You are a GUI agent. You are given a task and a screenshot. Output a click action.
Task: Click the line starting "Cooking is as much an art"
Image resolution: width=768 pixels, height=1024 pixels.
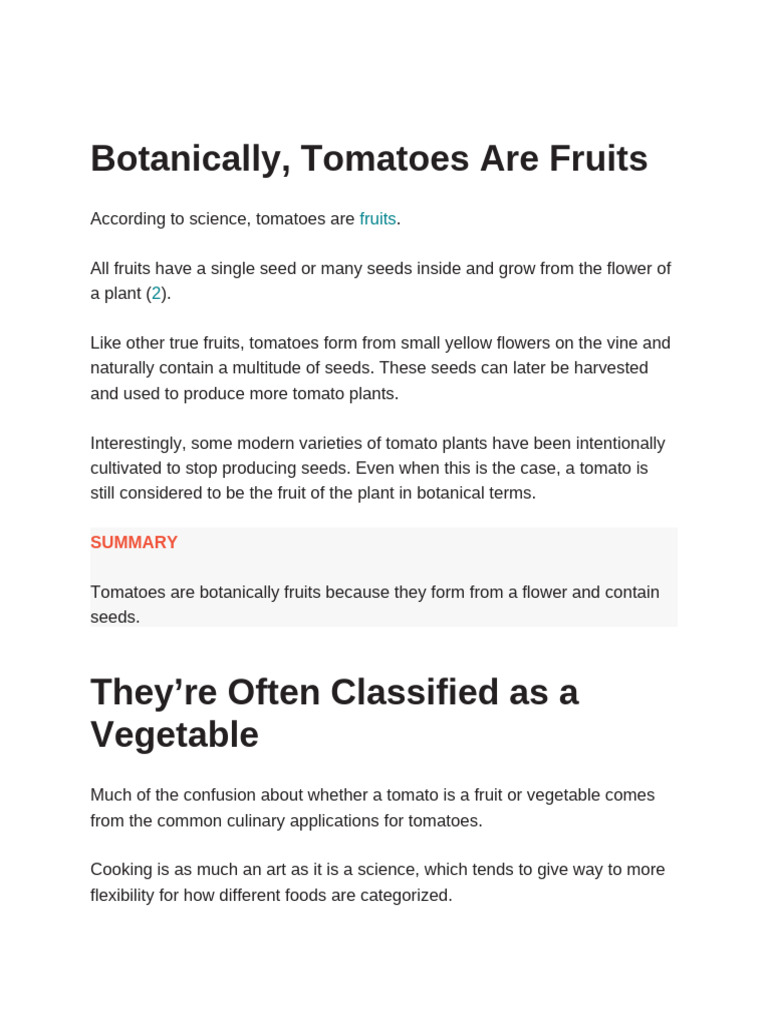377,870
